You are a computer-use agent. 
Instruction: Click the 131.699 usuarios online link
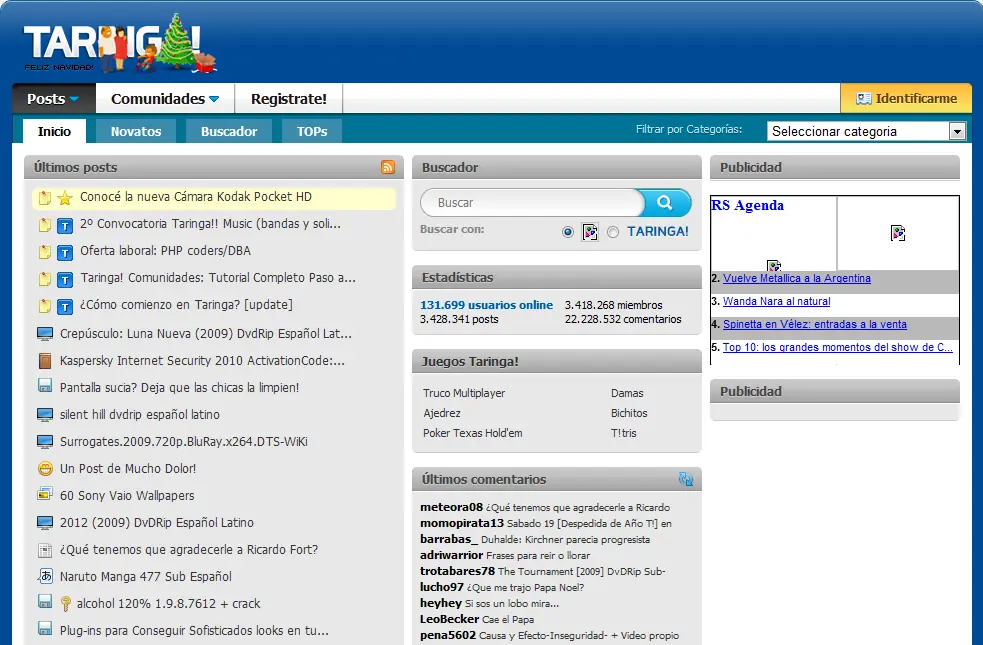coord(486,305)
